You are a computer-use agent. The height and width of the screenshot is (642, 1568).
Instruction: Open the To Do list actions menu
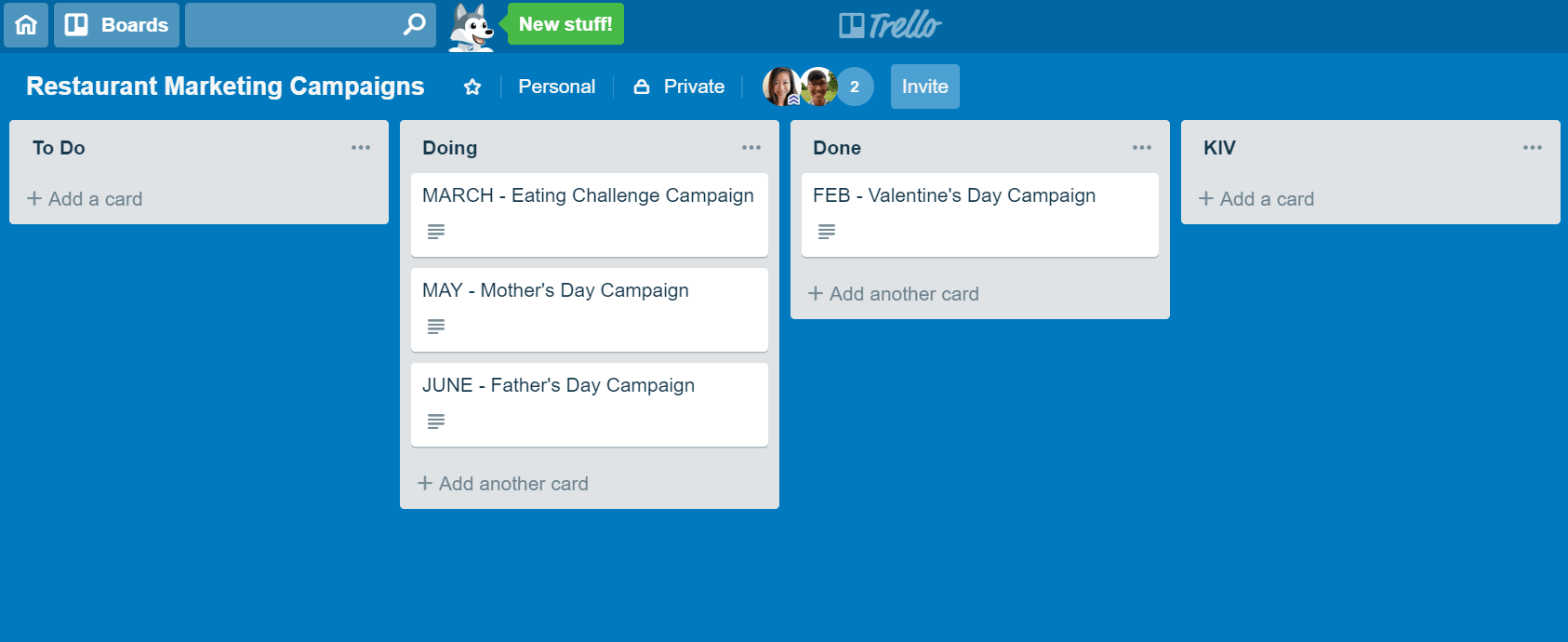point(361,148)
